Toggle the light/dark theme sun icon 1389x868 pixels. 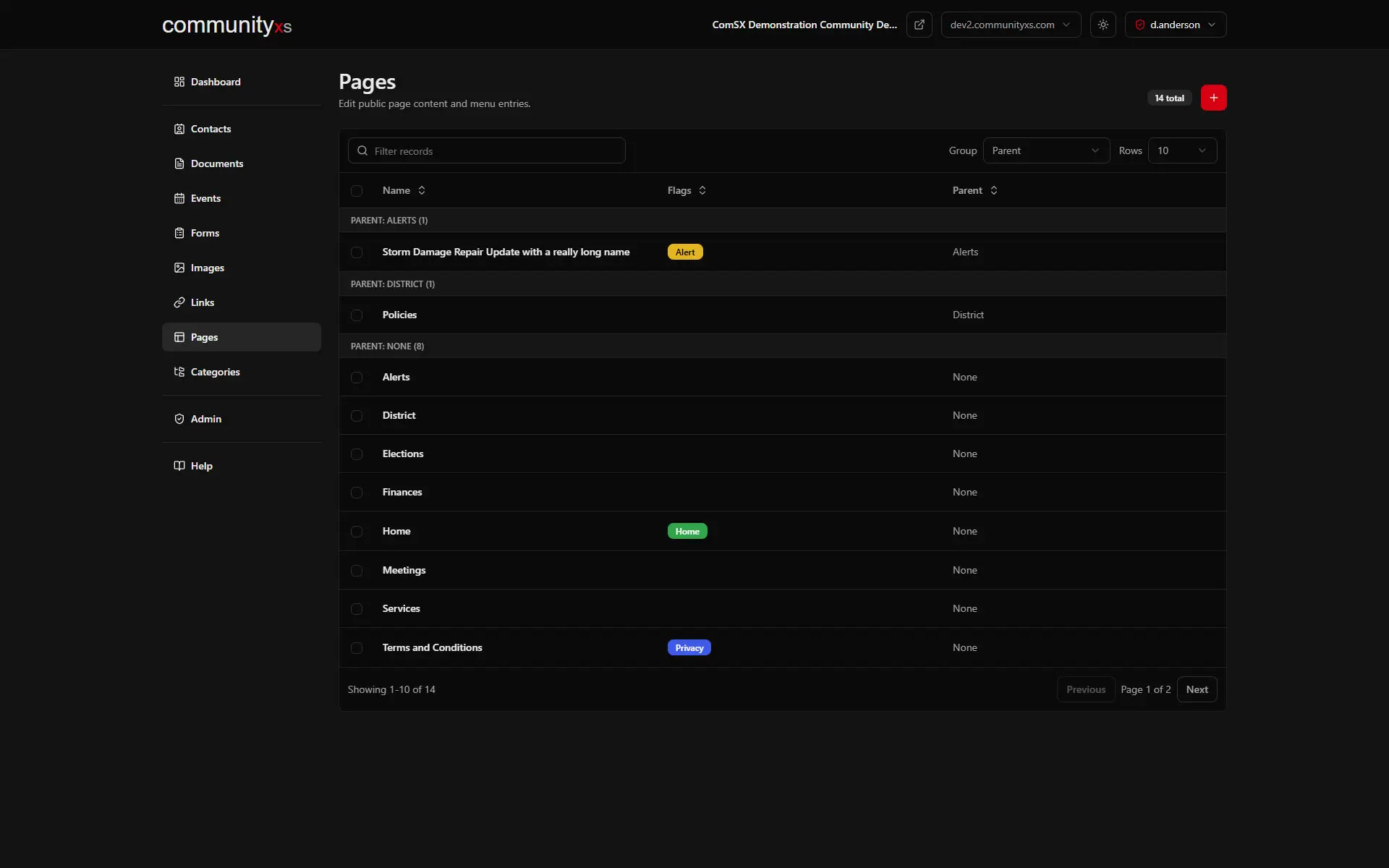[1103, 25]
